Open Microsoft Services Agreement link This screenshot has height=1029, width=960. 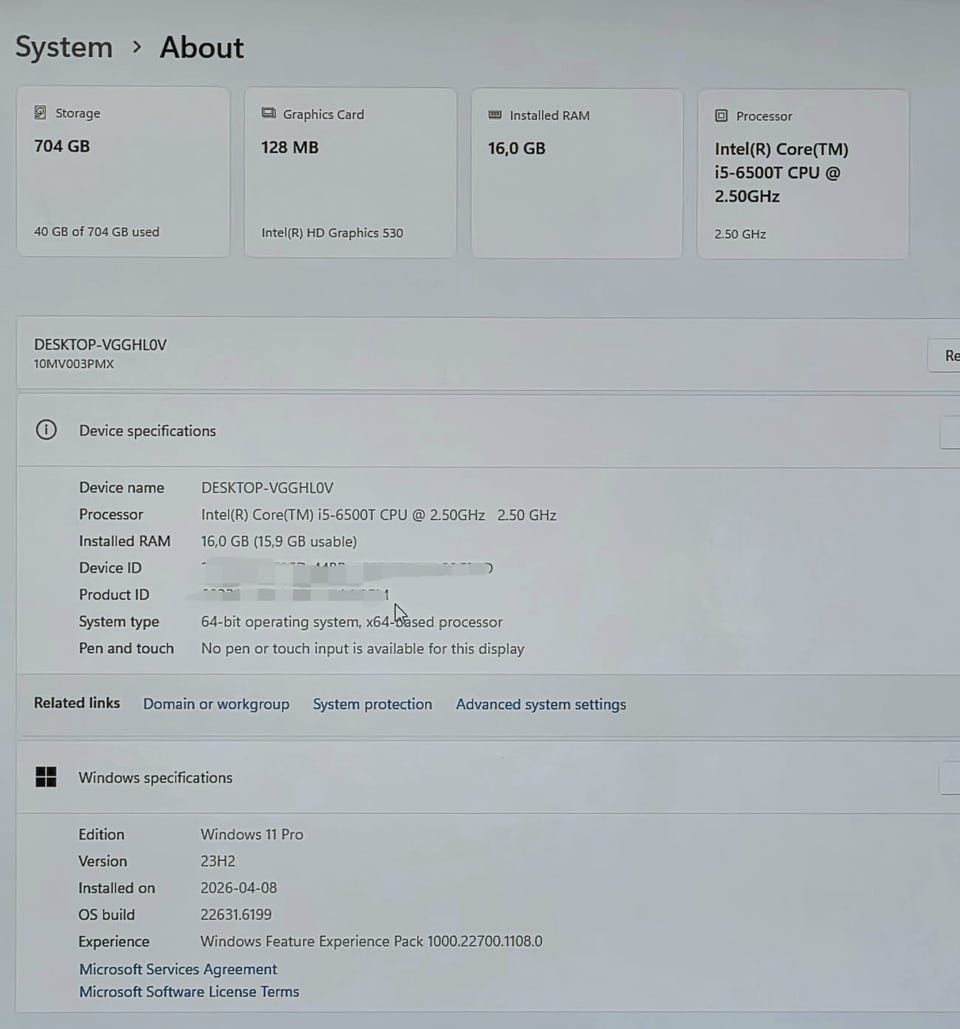pos(178,969)
